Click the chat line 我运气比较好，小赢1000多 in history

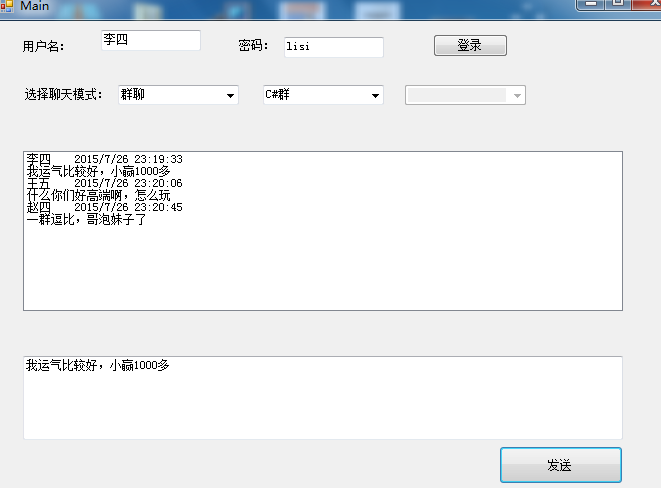pos(99,171)
